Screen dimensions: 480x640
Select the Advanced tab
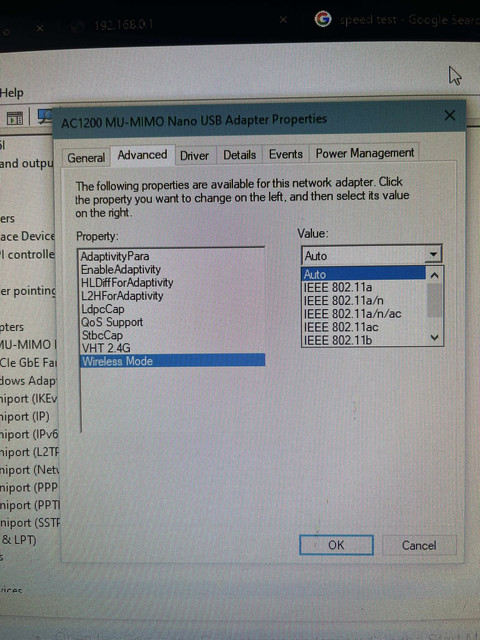142,155
